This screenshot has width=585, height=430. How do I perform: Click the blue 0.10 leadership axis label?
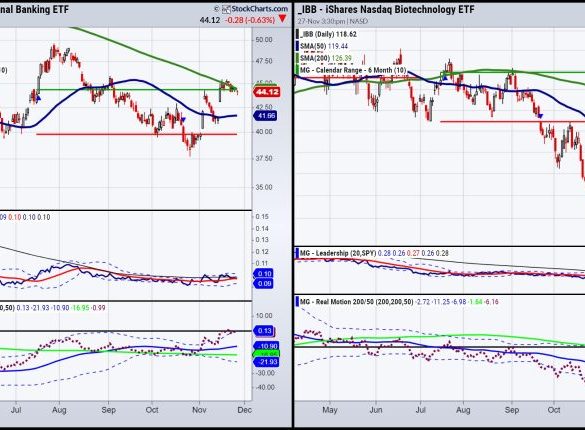click(x=264, y=274)
